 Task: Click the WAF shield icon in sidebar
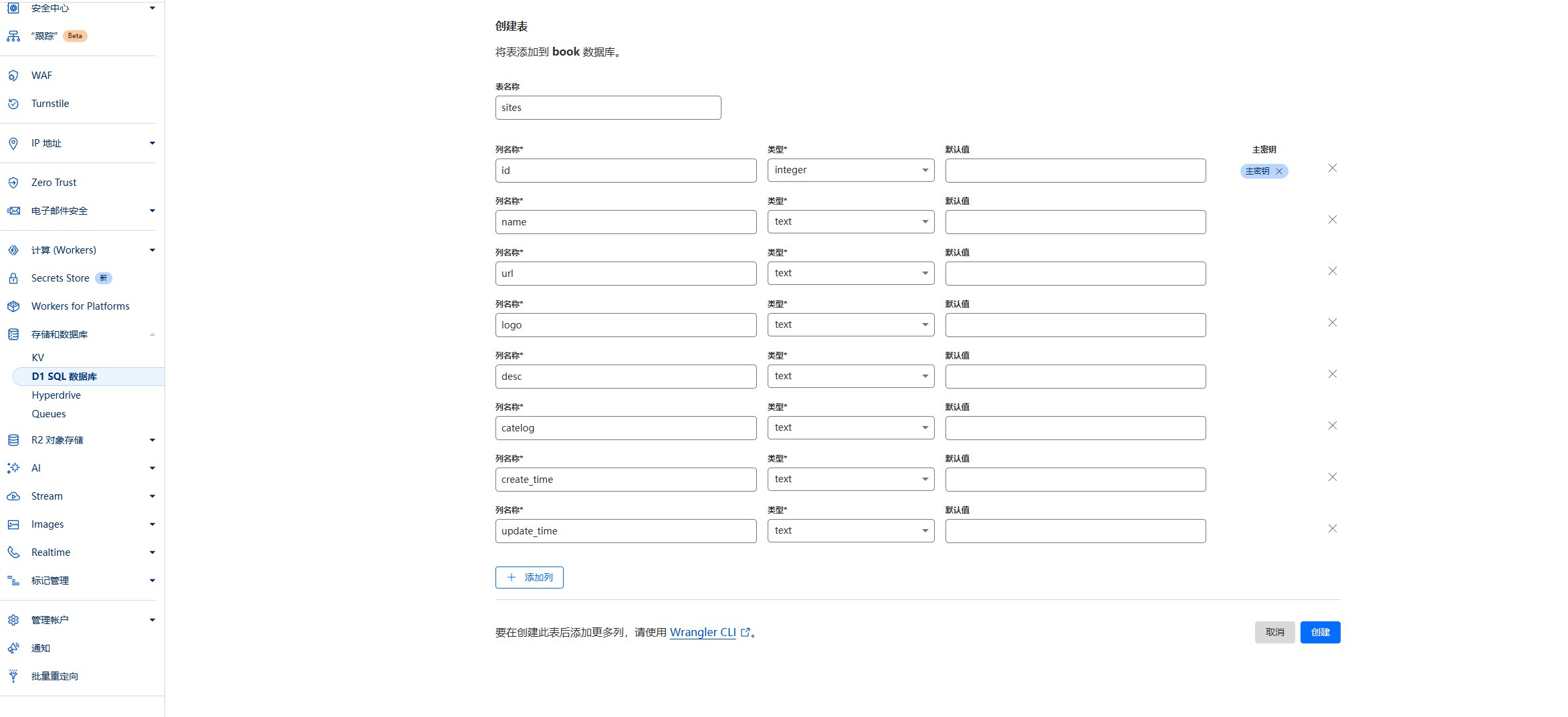13,76
